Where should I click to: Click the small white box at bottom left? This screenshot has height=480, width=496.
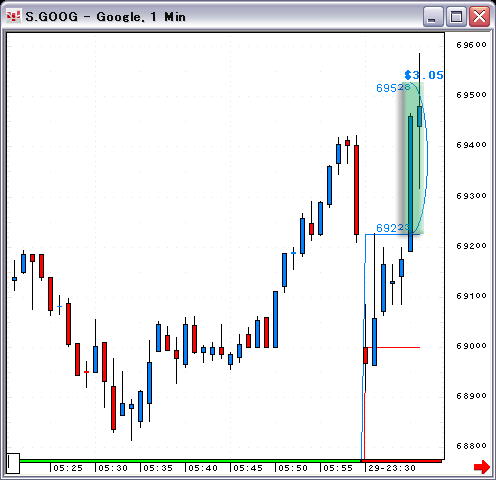coord(13,463)
